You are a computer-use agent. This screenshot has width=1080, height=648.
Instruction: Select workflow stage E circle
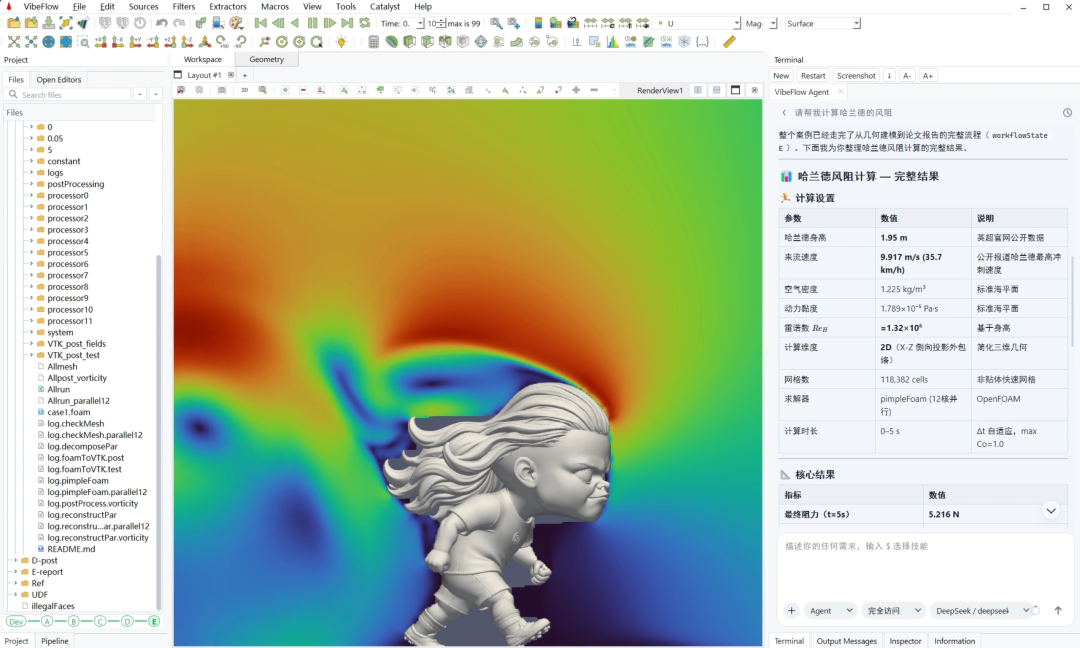pos(154,621)
